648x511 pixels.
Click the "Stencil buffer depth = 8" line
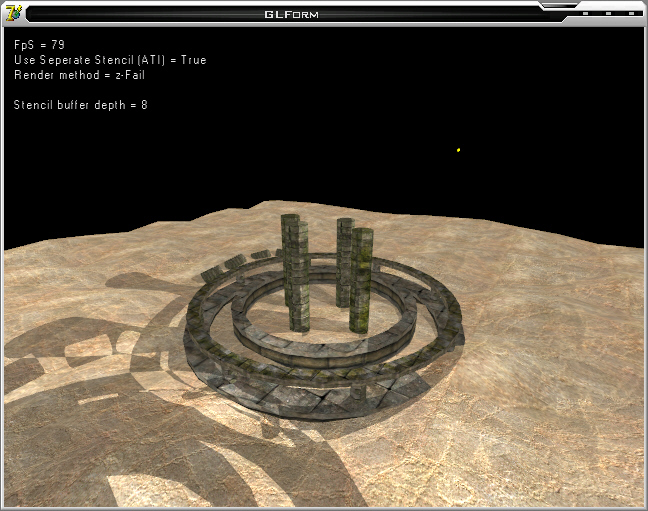click(x=81, y=105)
